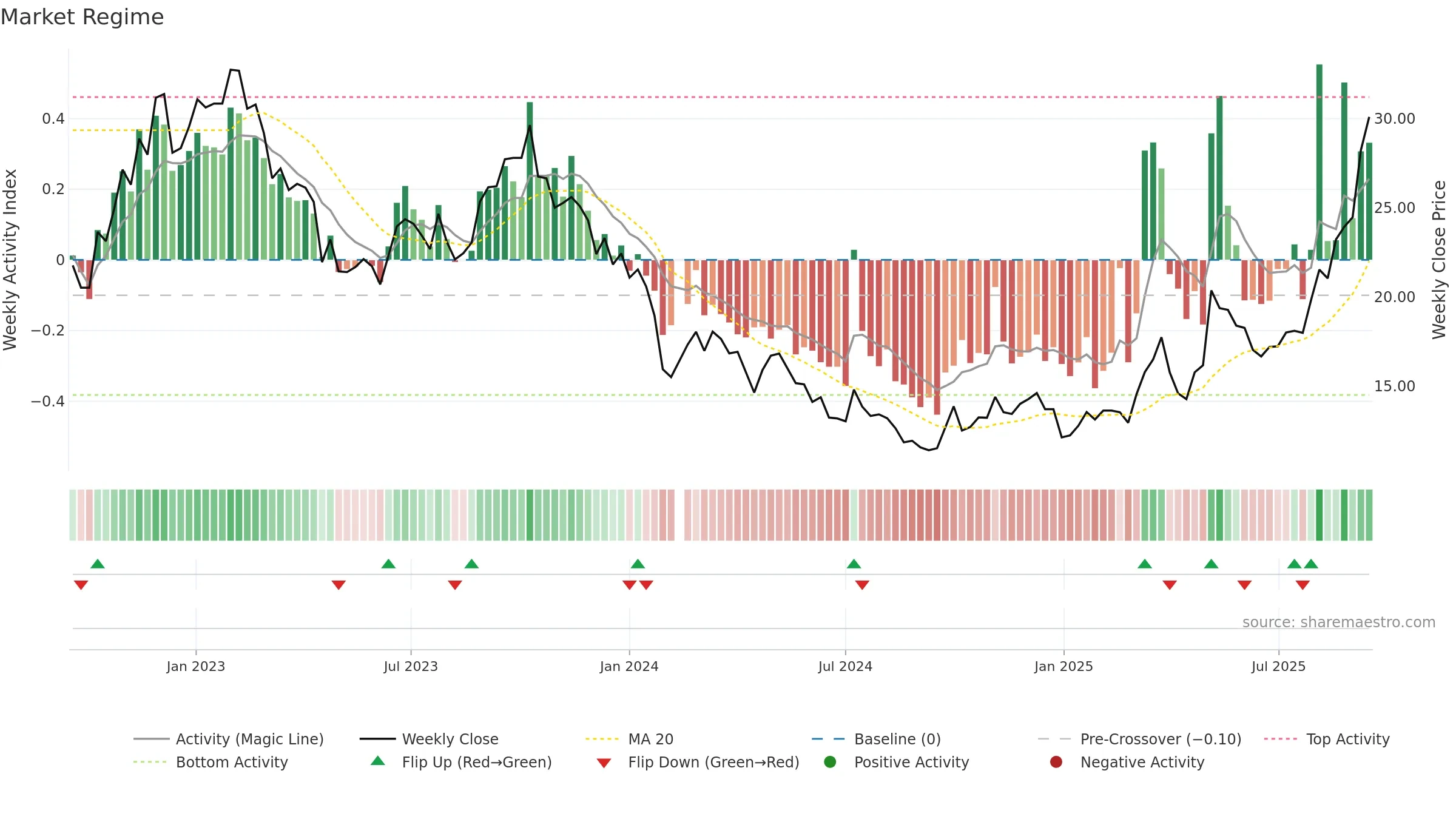1456x819 pixels.
Task: Click the Weekly Activity Index axis title
Action: (10, 260)
